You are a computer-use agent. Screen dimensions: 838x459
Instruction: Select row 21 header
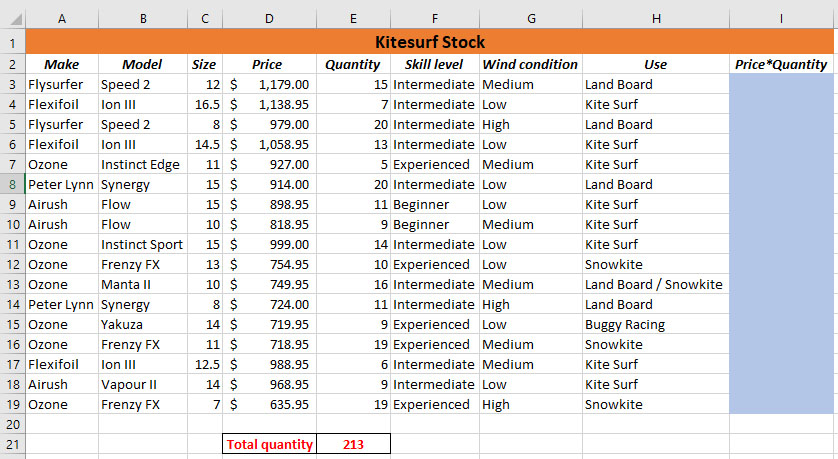(12, 445)
